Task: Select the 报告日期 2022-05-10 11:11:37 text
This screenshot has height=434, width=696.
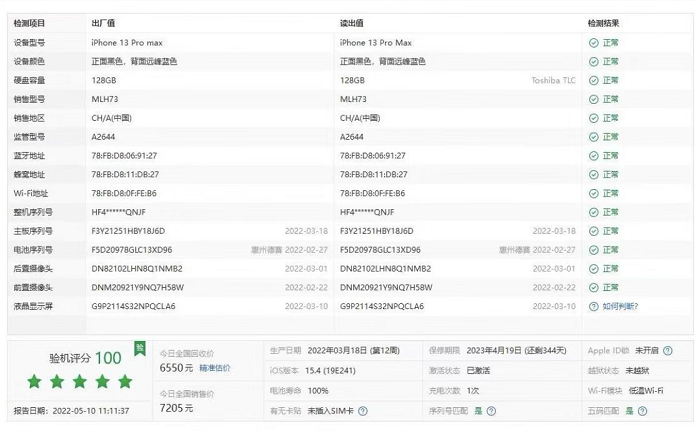Action: pyautogui.click(x=71, y=411)
